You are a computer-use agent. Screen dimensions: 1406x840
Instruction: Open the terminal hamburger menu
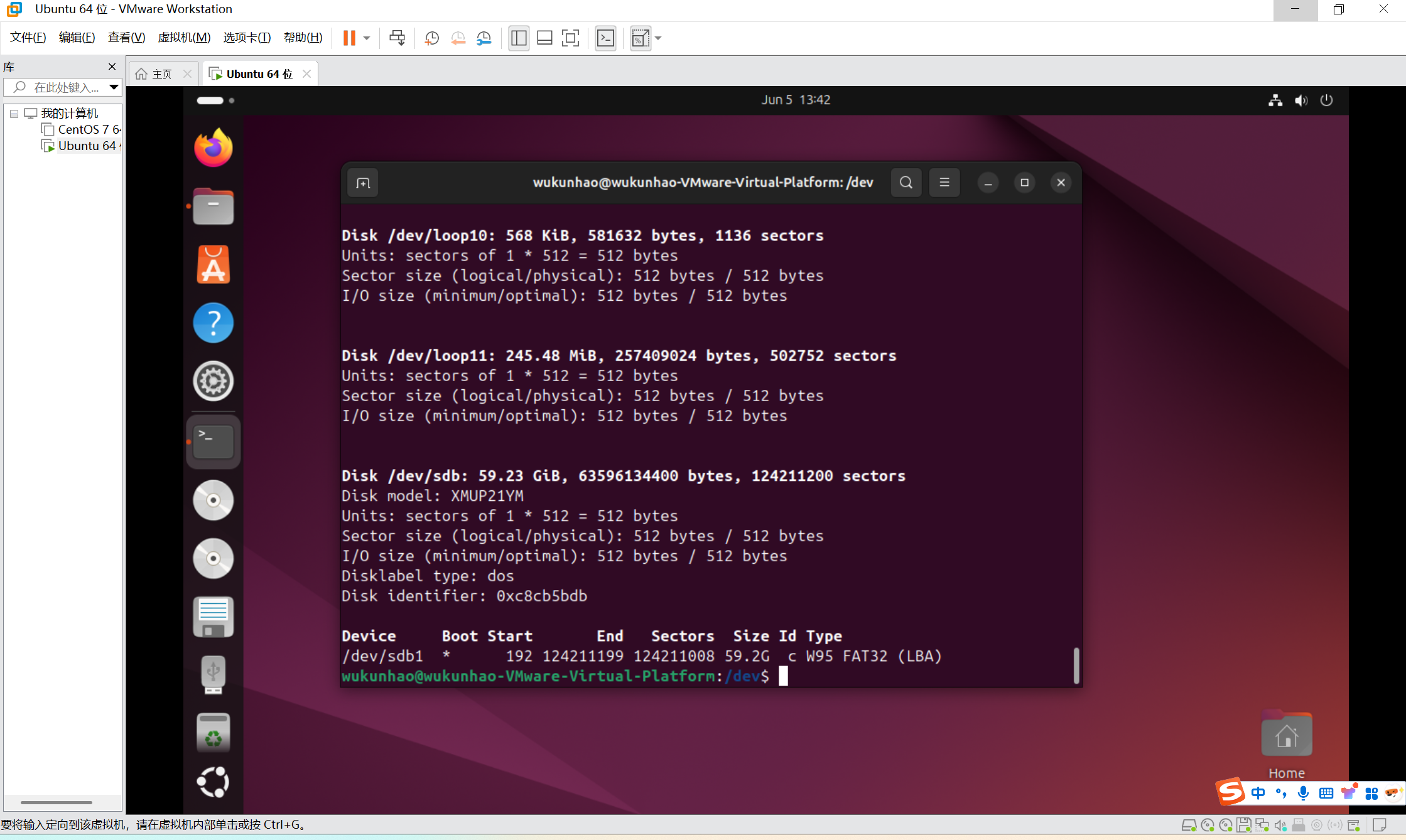click(x=944, y=183)
